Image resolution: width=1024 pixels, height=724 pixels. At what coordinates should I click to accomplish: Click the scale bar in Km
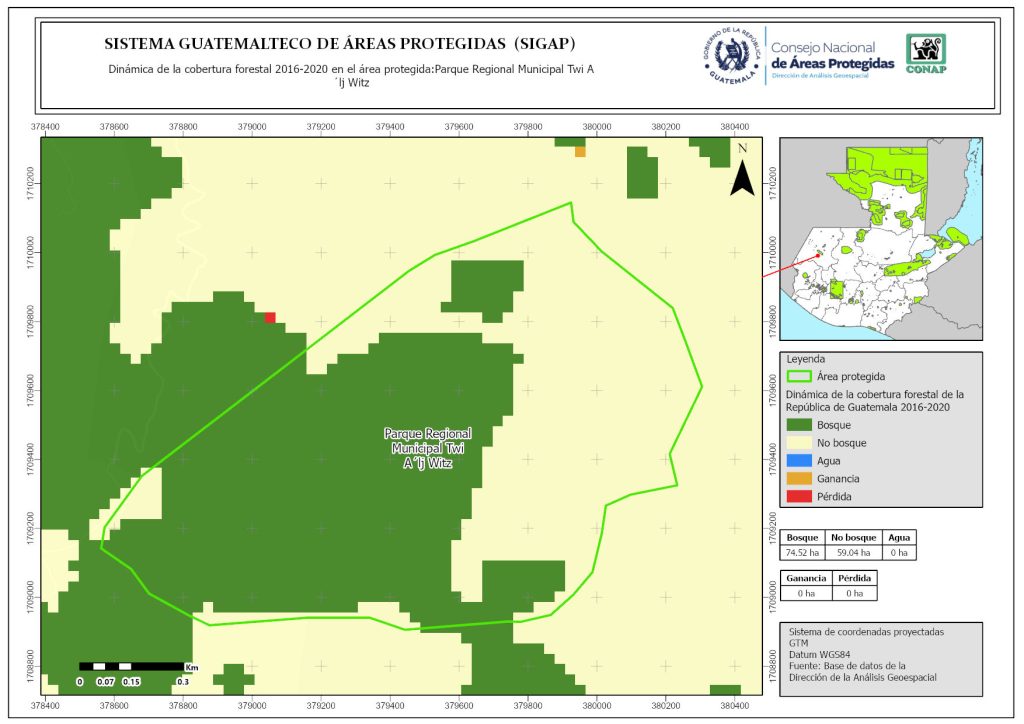131,667
